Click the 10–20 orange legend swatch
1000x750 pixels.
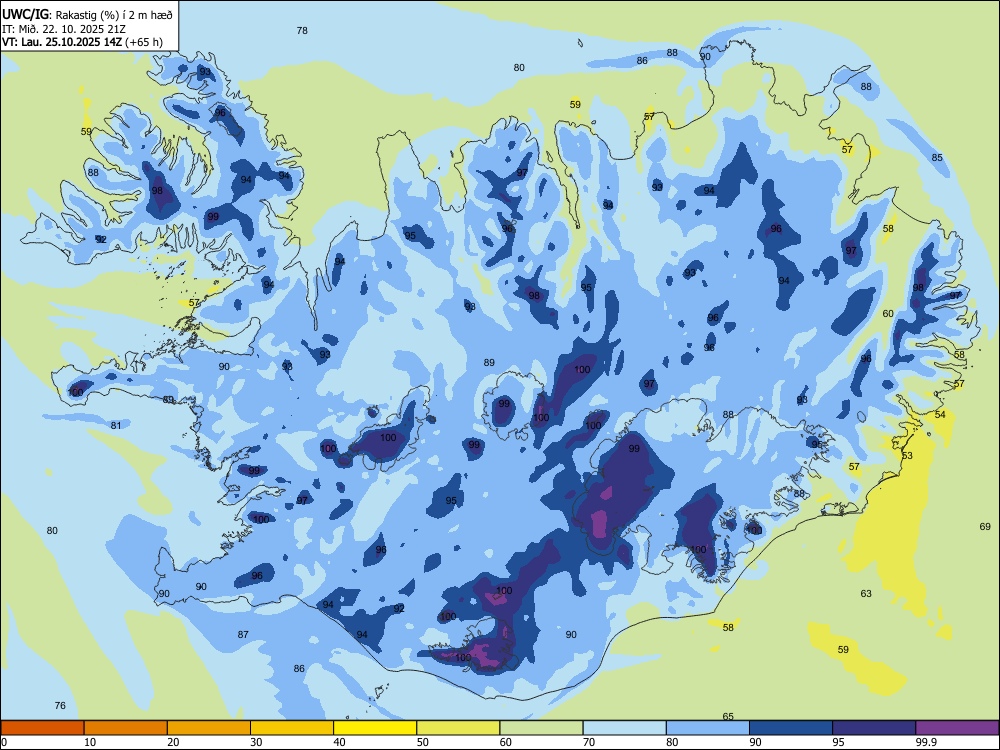click(126, 728)
